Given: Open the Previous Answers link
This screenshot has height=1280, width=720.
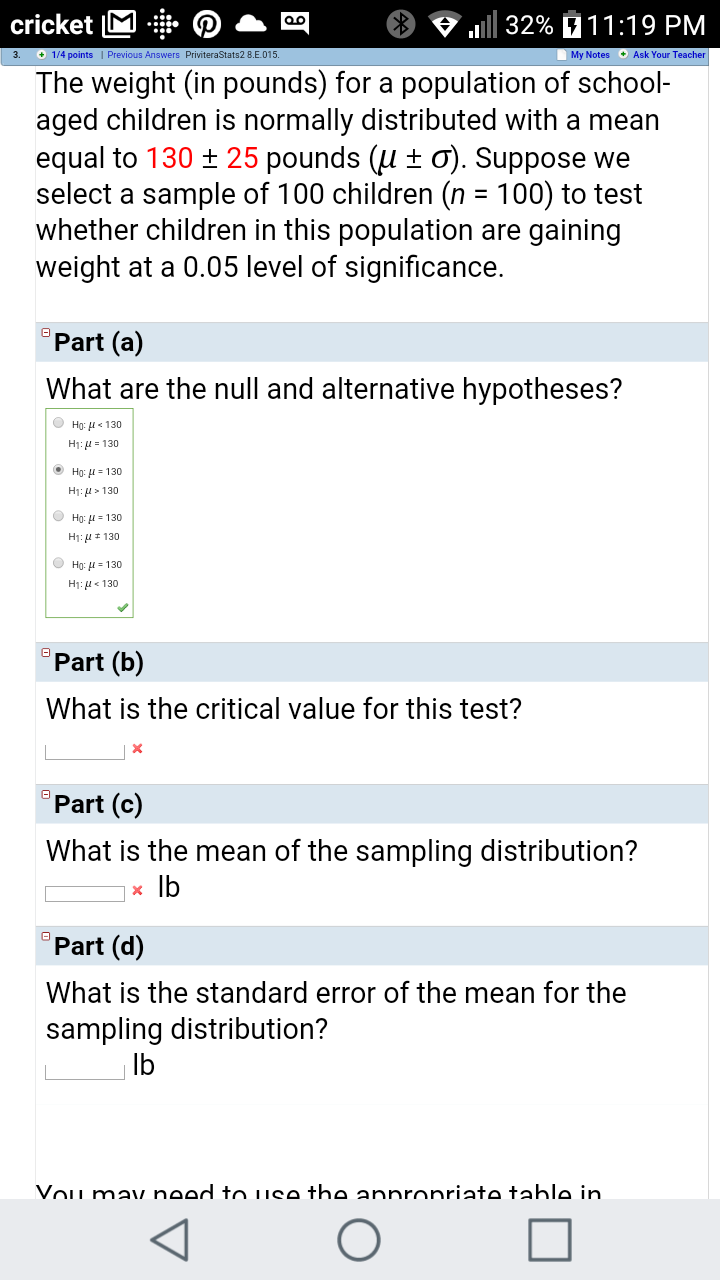Looking at the screenshot, I should [x=143, y=55].
